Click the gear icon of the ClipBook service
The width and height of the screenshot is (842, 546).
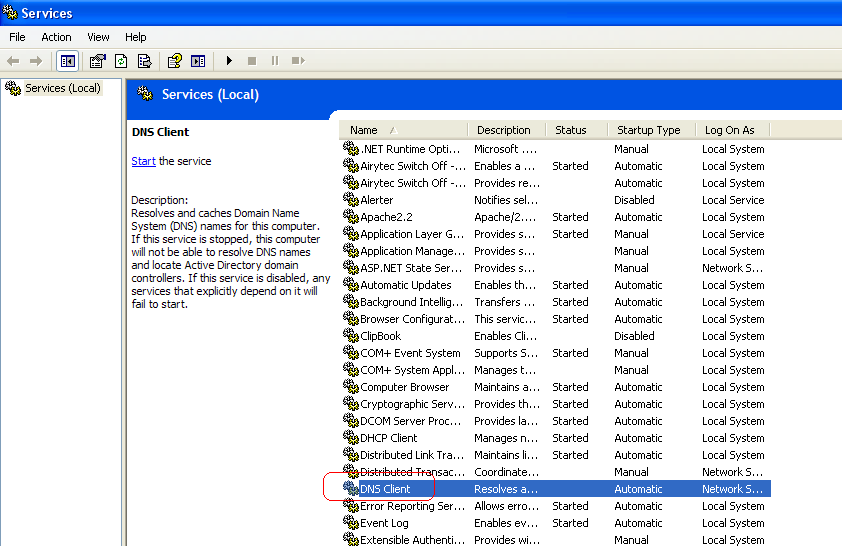point(351,336)
